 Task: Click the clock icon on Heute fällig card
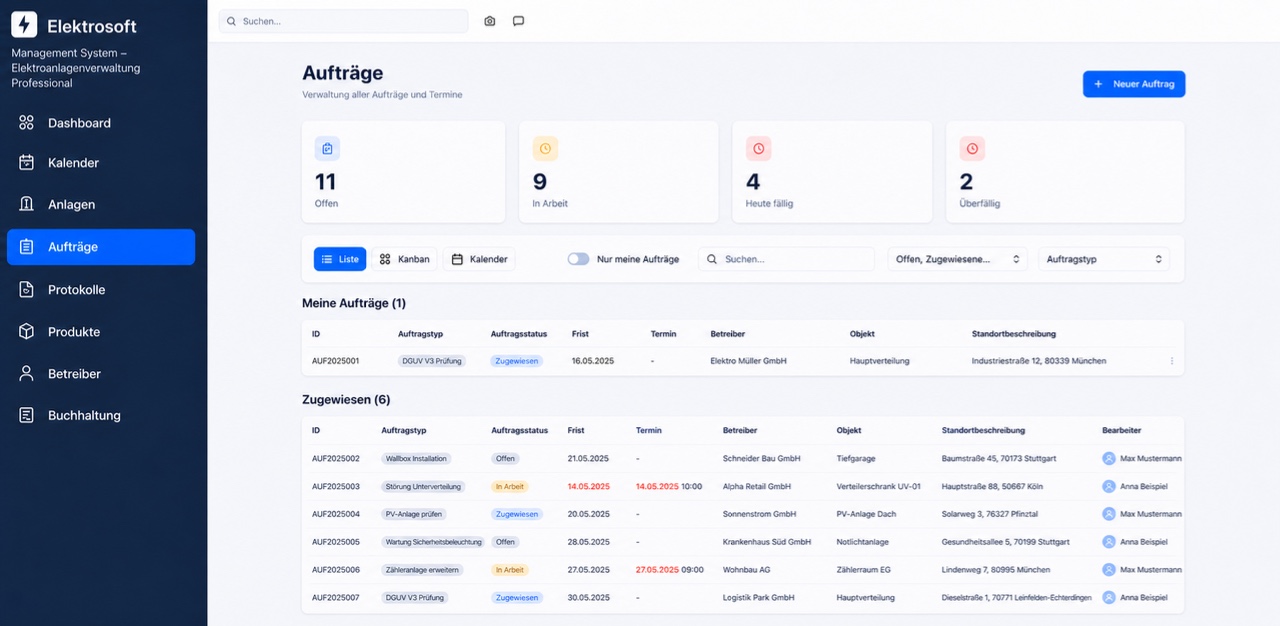(759, 149)
